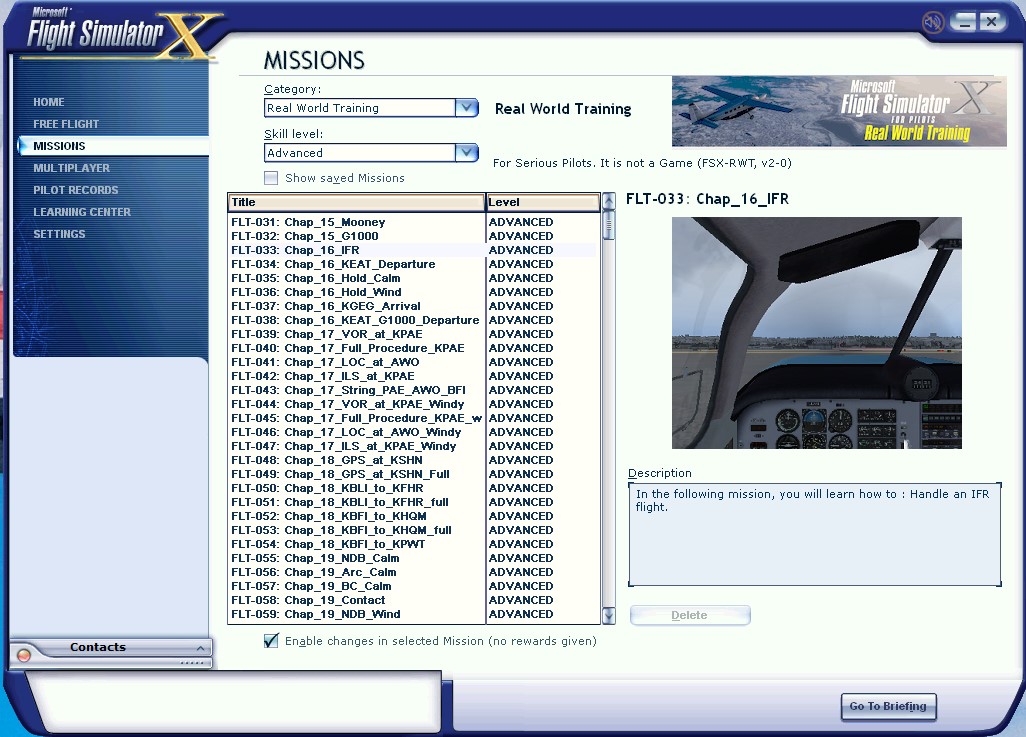Open PILOT RECORDS in the sidebar
This screenshot has width=1026, height=737.
[x=76, y=190]
